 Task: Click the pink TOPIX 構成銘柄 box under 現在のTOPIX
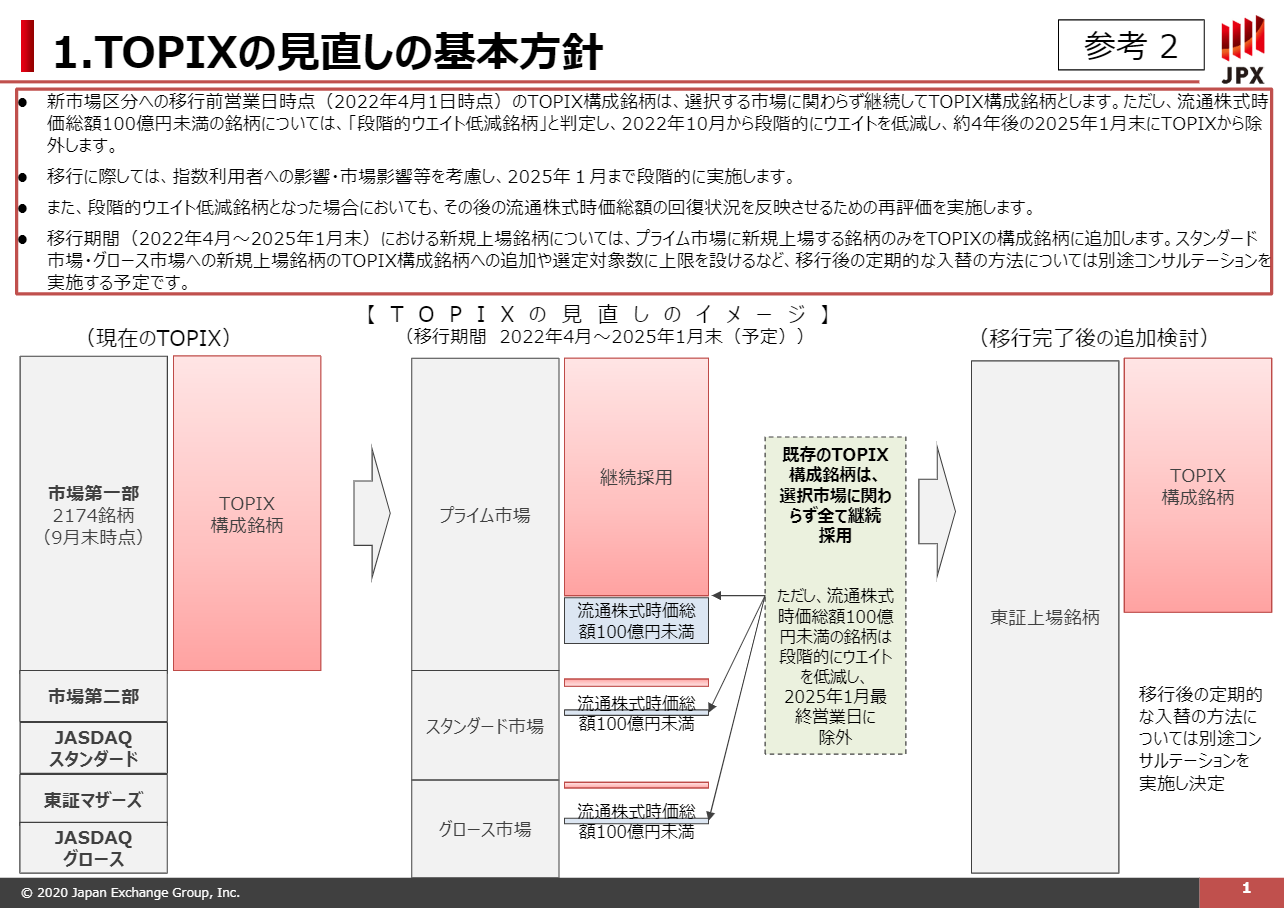[x=247, y=513]
